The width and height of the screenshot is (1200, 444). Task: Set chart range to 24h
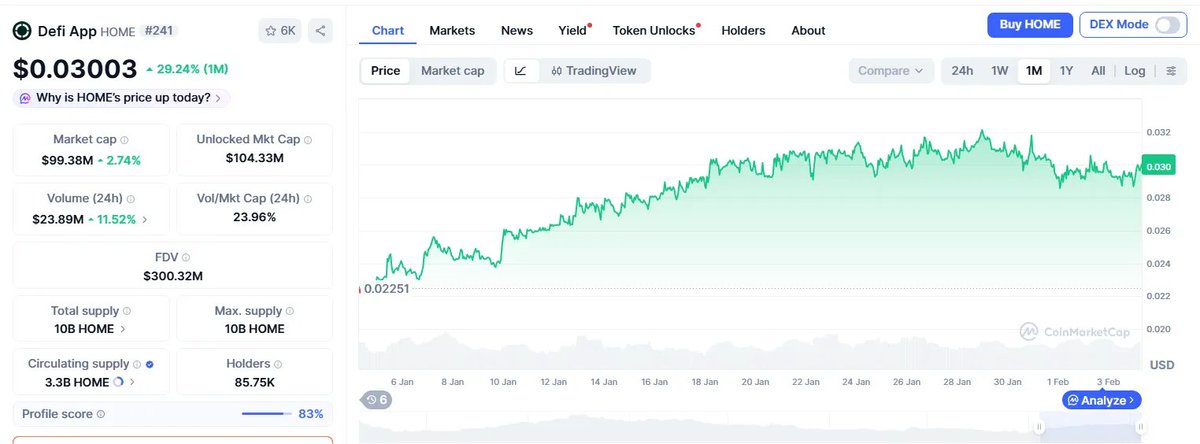click(x=962, y=71)
